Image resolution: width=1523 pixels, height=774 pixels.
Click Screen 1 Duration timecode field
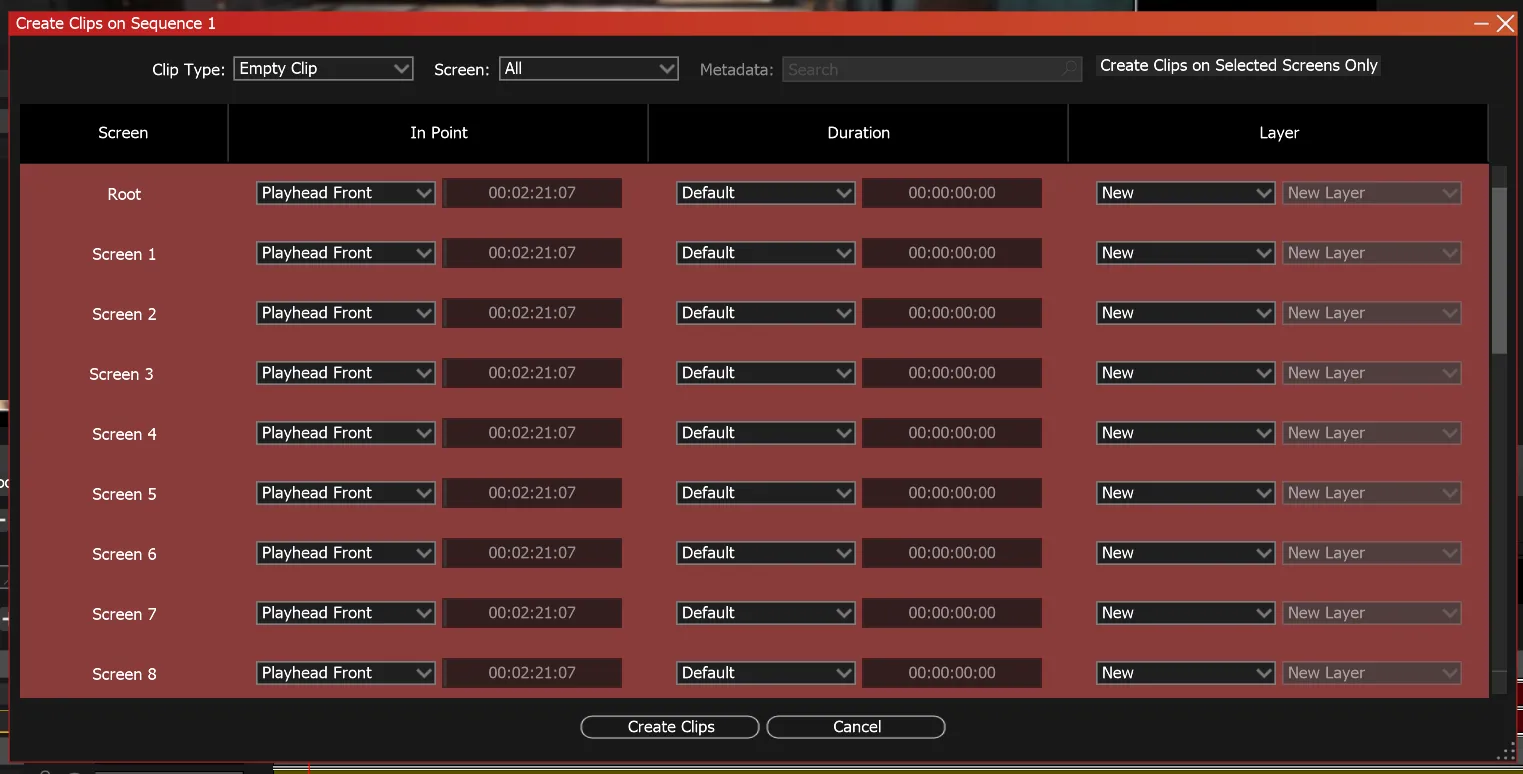(x=952, y=253)
